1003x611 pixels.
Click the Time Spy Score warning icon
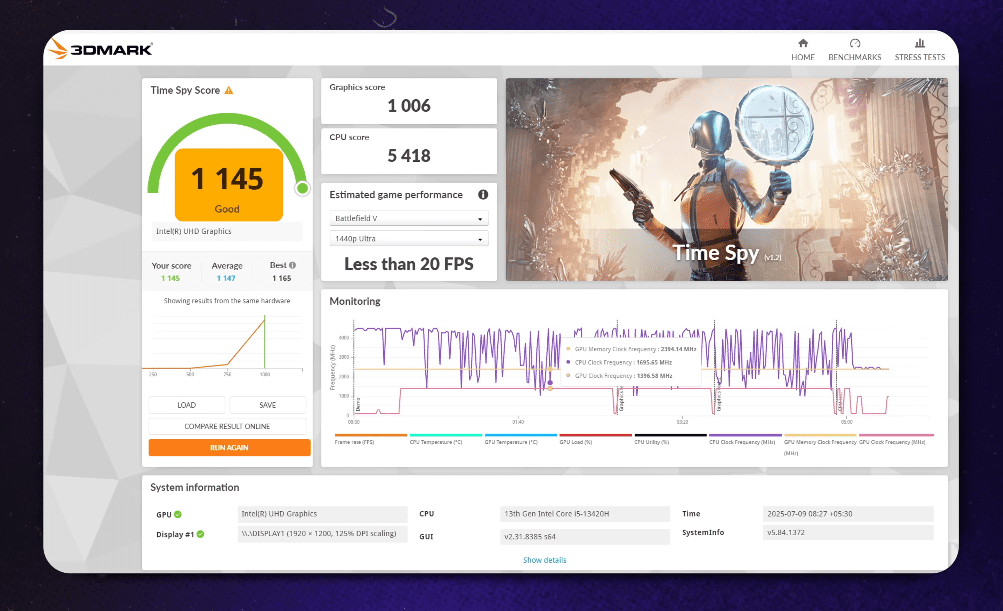click(x=229, y=90)
